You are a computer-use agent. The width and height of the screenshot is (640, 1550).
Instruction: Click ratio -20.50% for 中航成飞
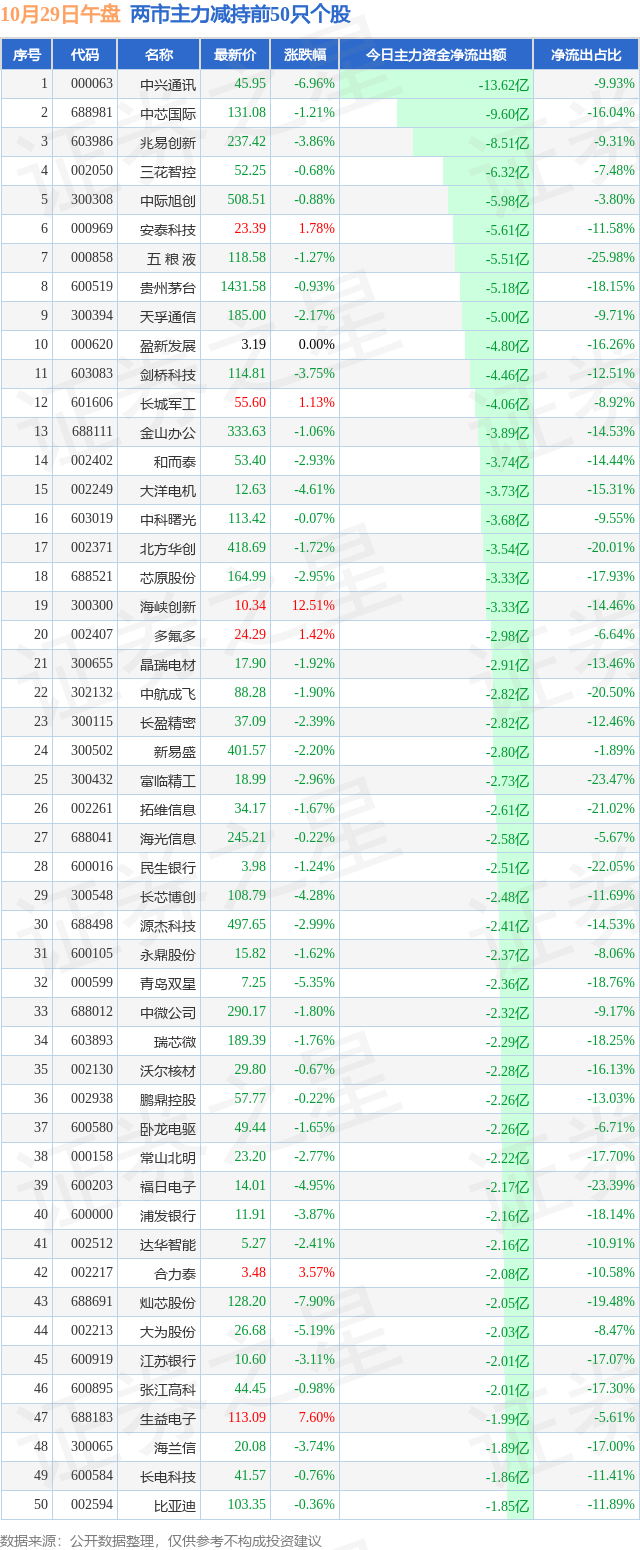(x=611, y=693)
